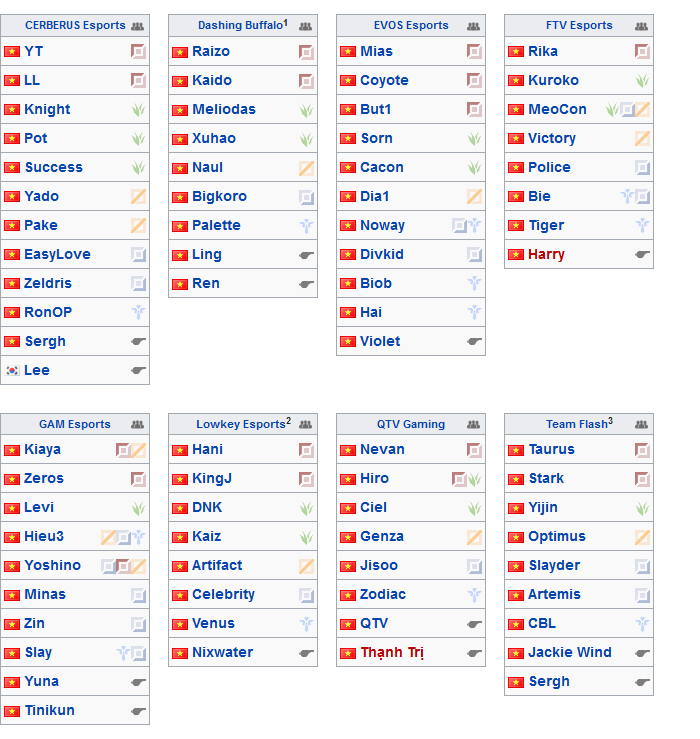Click the whistle icon beside Jackie Wind
Image resolution: width=700 pixels, height=739 pixels.
642,653
